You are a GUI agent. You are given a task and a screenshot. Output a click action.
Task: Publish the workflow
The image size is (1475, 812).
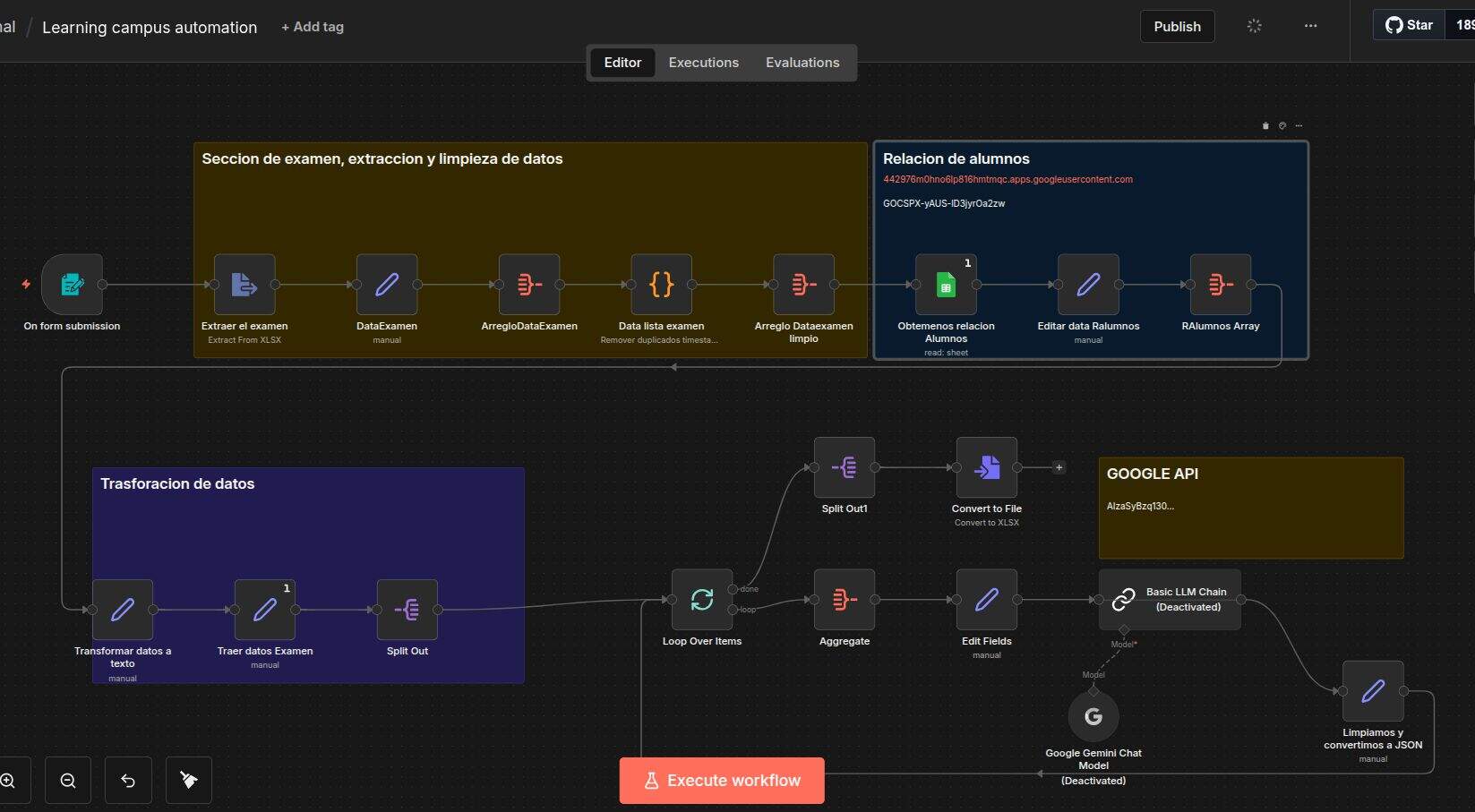[x=1177, y=27]
